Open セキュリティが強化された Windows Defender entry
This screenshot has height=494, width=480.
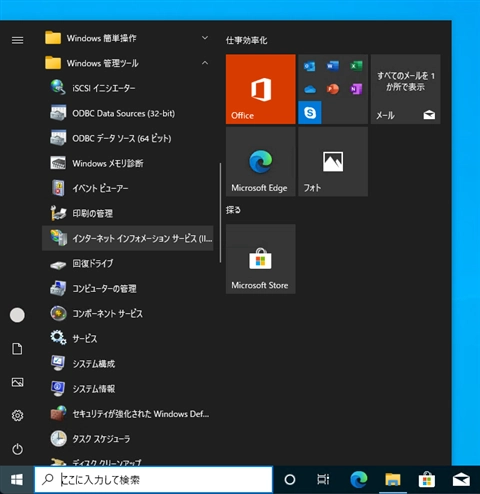coord(128,414)
